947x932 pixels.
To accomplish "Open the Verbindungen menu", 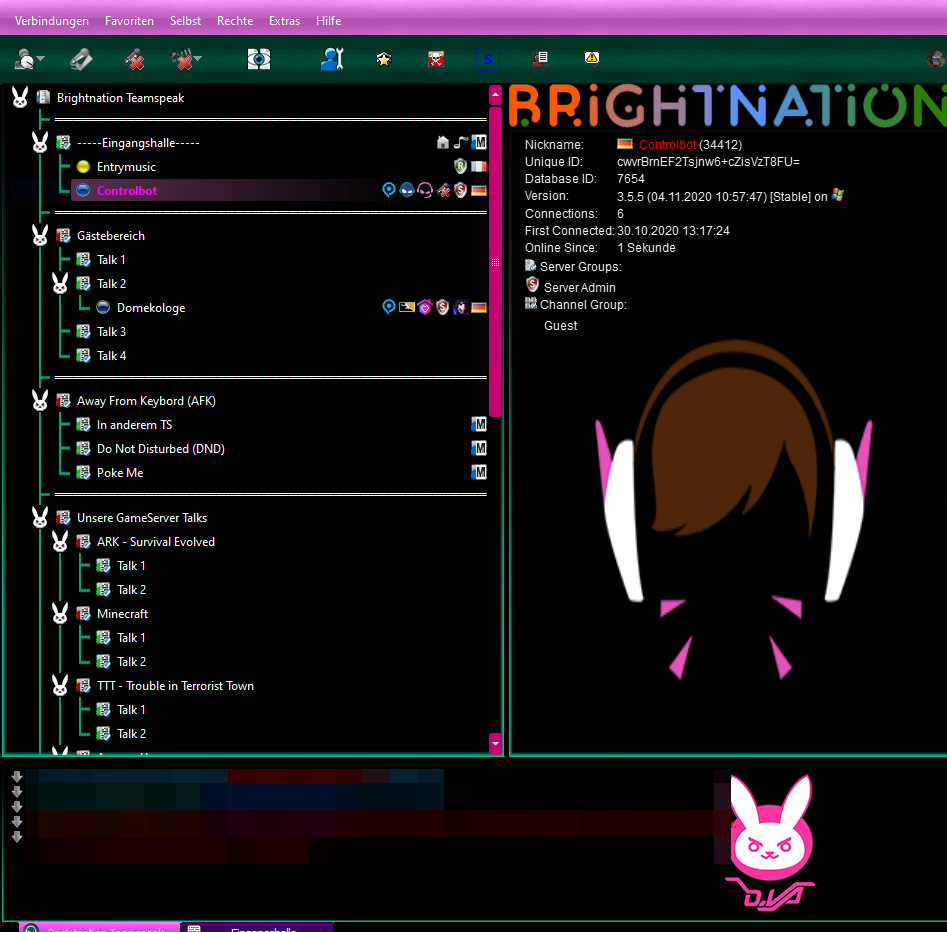I will (52, 21).
